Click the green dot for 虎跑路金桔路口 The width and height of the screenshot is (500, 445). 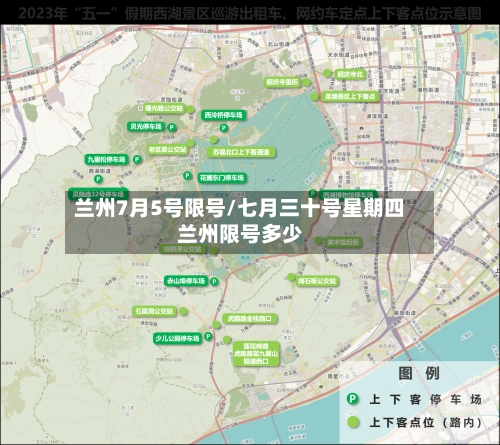[x=217, y=325]
